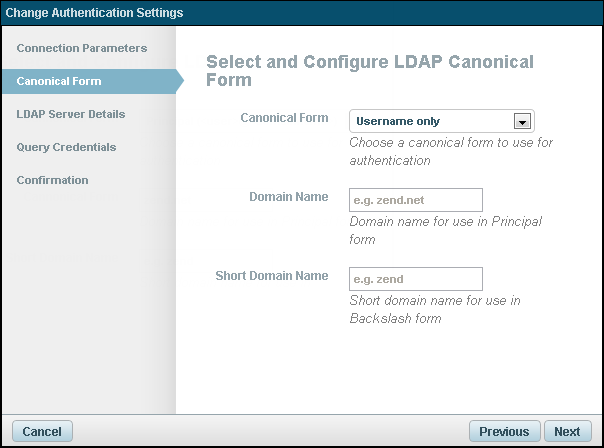Viewport: 604px width, 448px height.
Task: Open the Canonical Form combo box
Action: tap(432, 121)
